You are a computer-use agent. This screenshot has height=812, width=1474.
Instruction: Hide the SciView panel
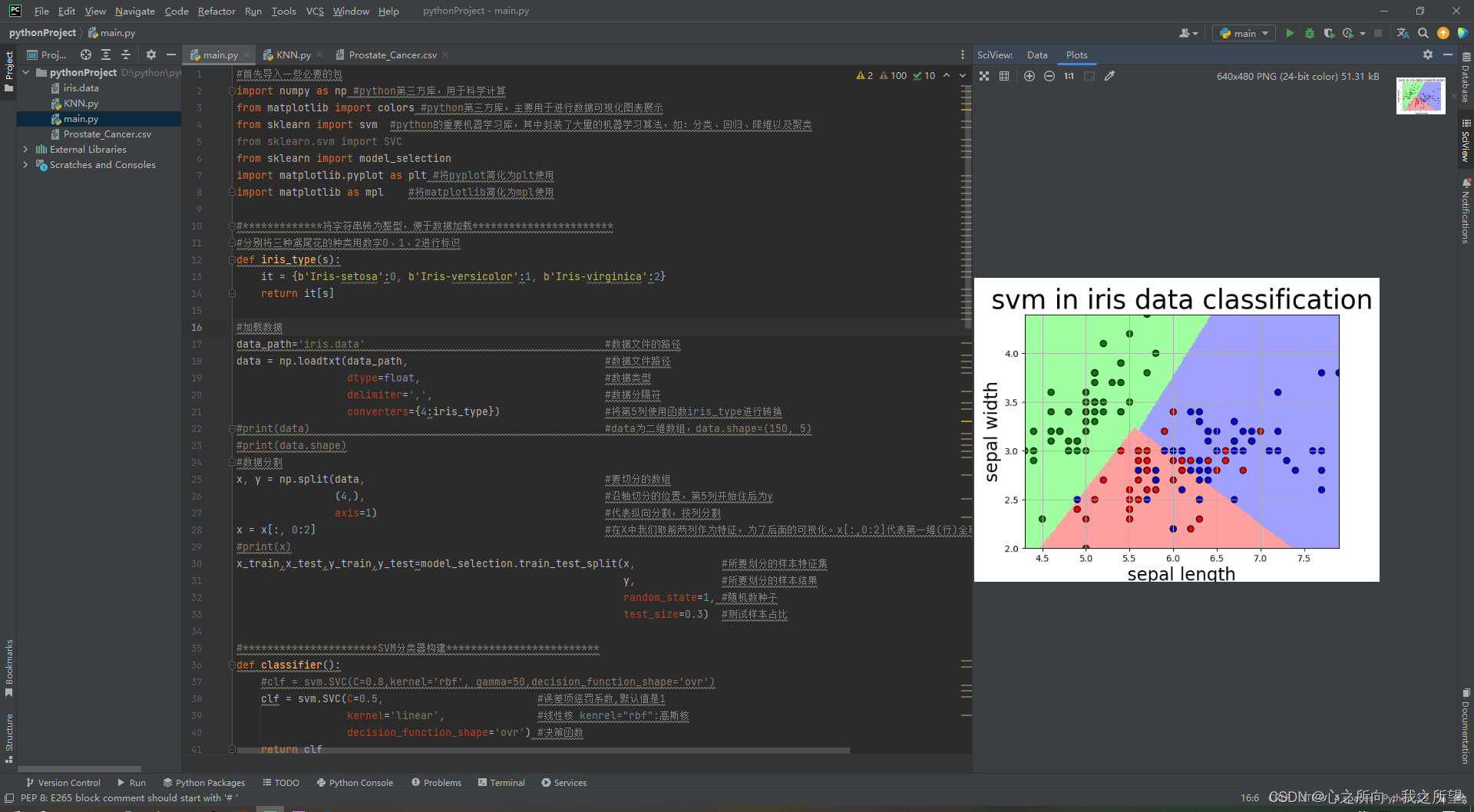(x=1448, y=54)
